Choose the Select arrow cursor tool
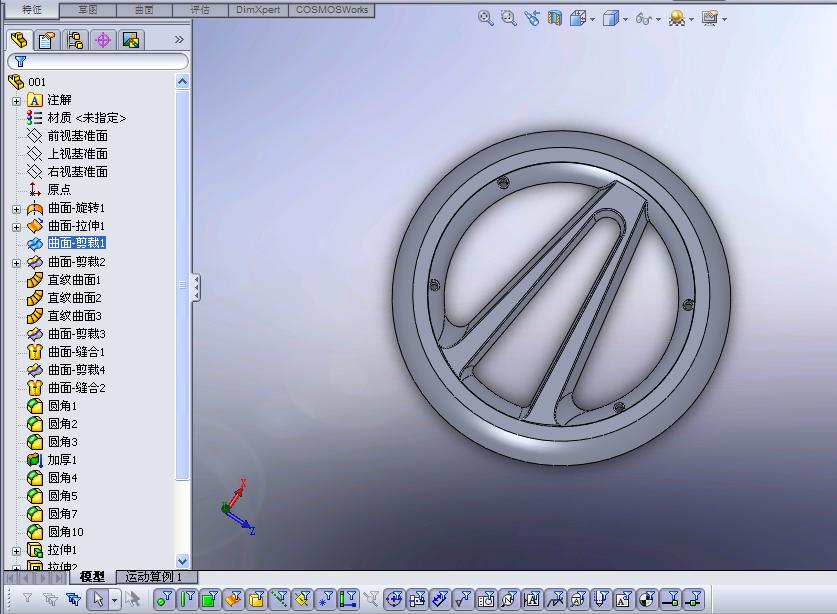This screenshot has width=837, height=614. [x=98, y=599]
